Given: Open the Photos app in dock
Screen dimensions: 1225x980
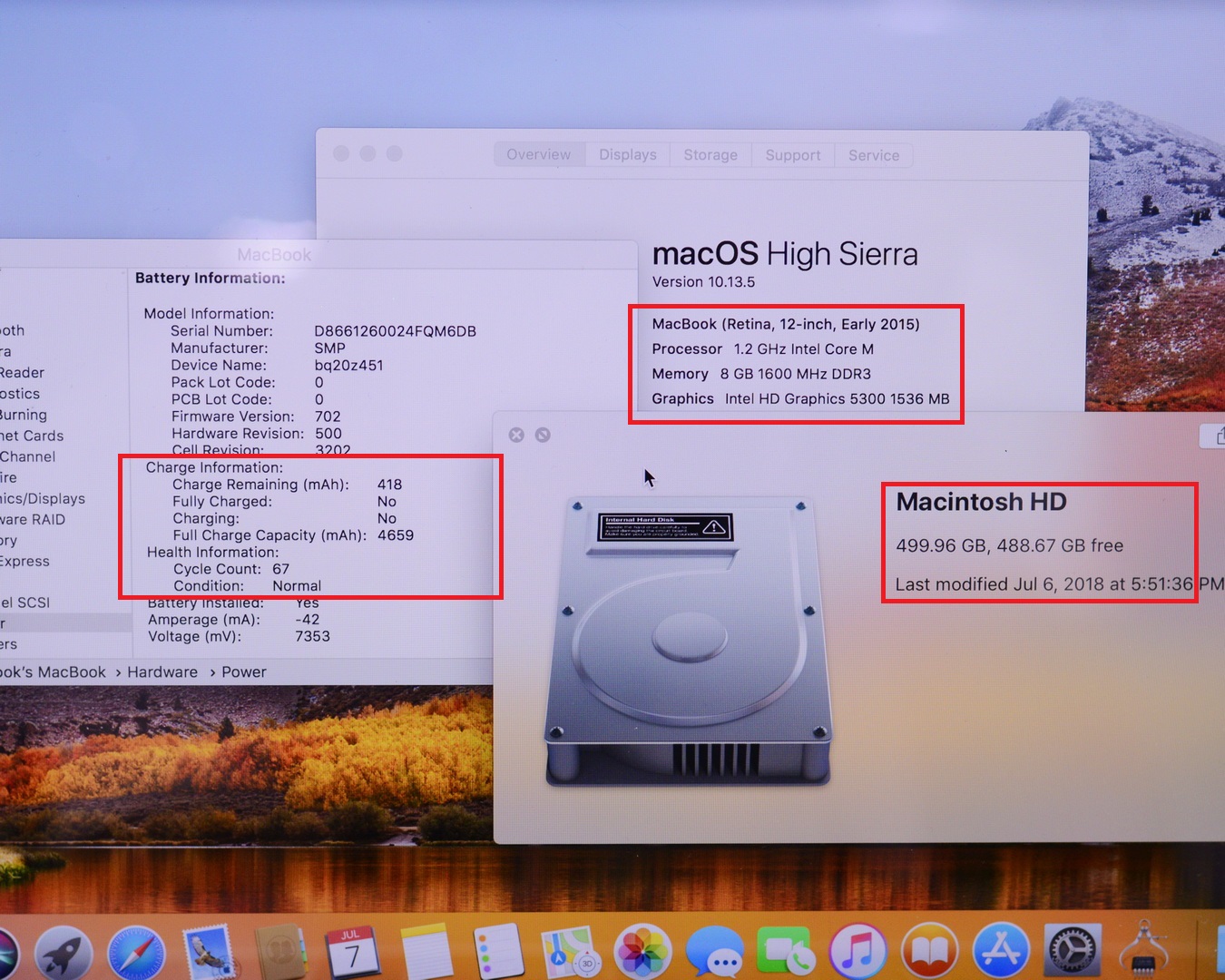Looking at the screenshot, I should 642,953.
